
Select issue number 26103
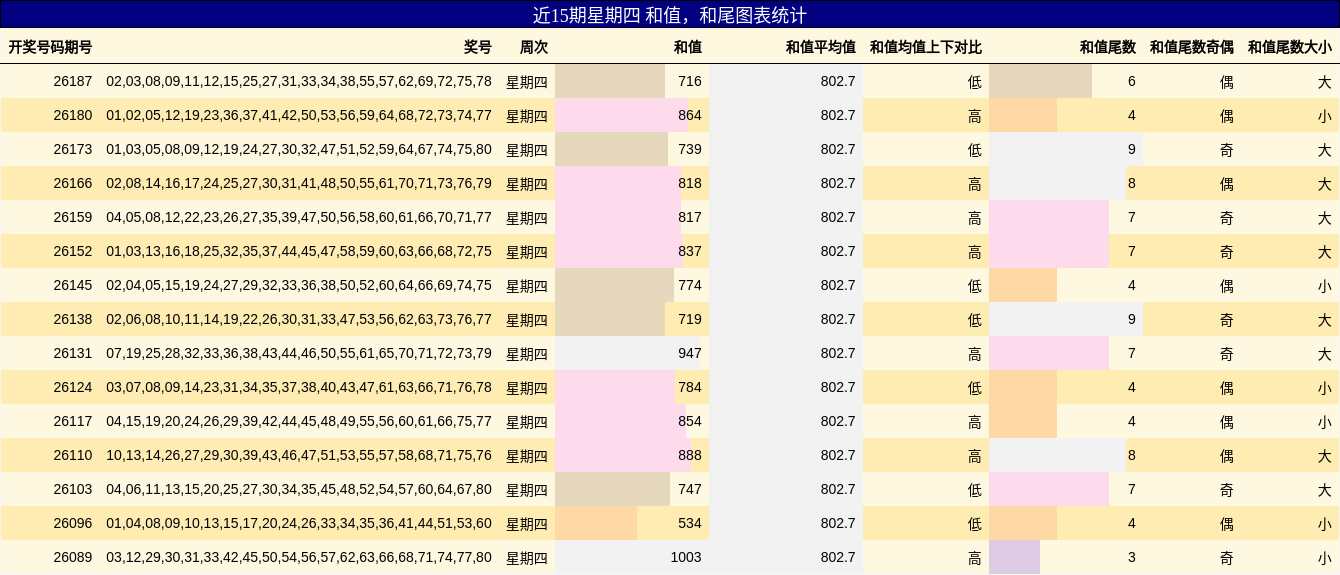tap(73, 489)
